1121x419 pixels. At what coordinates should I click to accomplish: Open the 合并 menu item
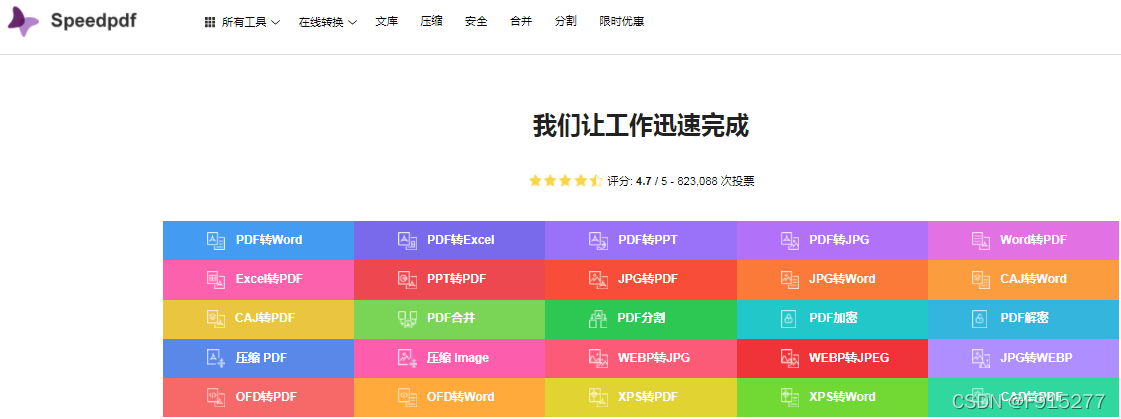pos(520,21)
